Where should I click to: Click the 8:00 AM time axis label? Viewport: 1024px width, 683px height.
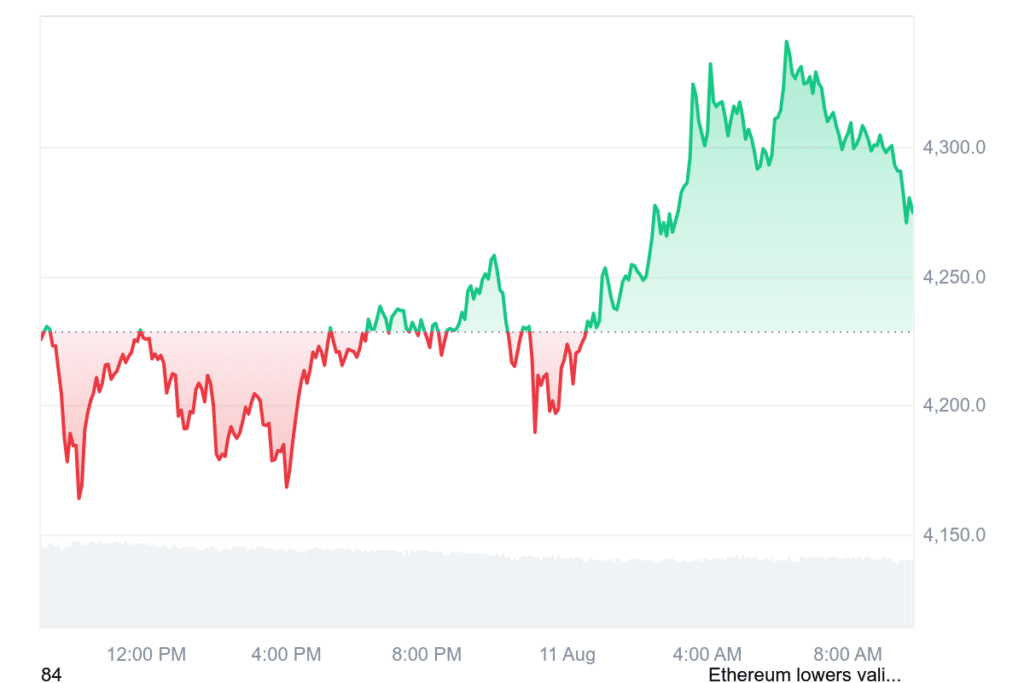[x=848, y=654]
